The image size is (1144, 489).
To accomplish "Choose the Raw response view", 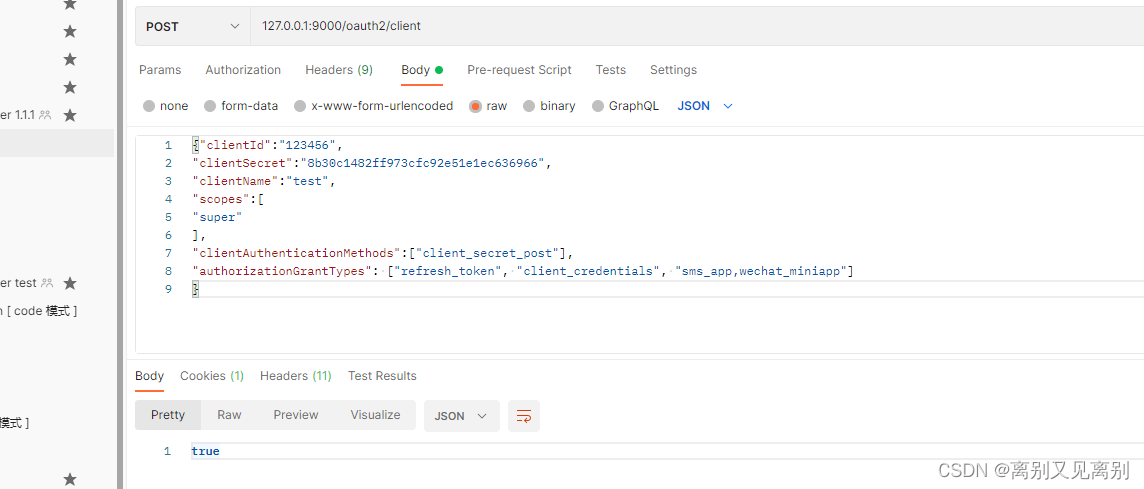I will point(229,415).
